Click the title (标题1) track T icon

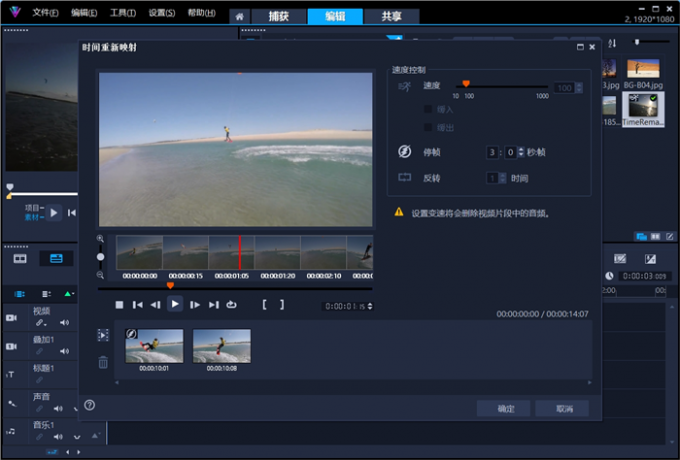[x=10, y=375]
